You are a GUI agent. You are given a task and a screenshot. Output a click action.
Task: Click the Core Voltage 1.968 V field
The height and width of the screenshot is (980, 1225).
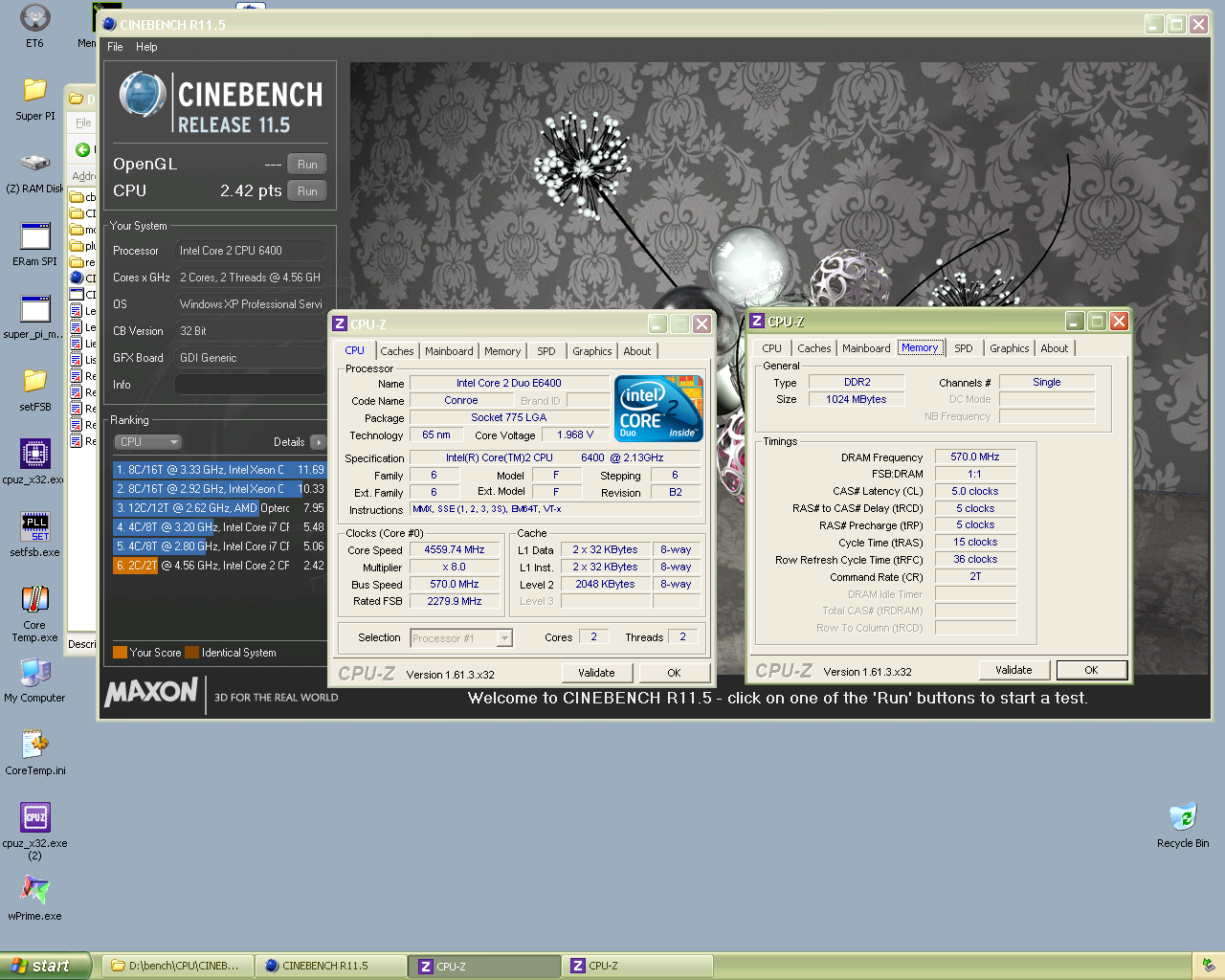point(575,435)
